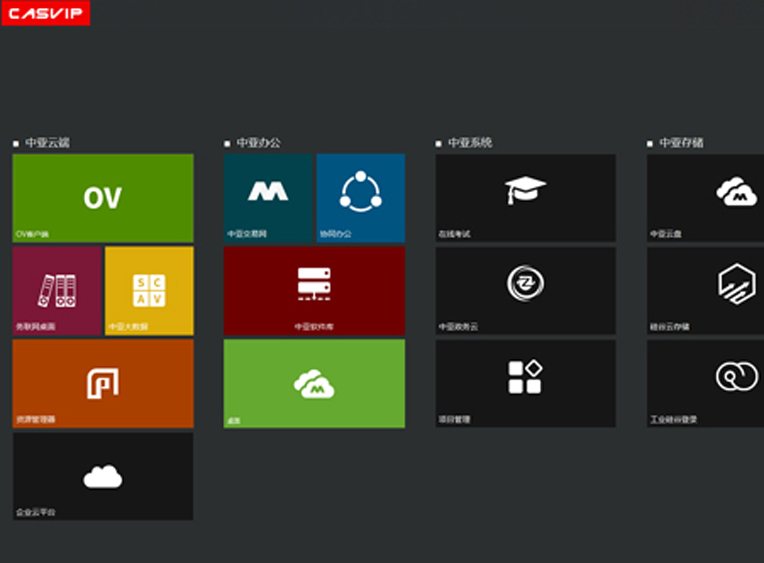Open the orange 资源管理器 tile

(x=103, y=383)
